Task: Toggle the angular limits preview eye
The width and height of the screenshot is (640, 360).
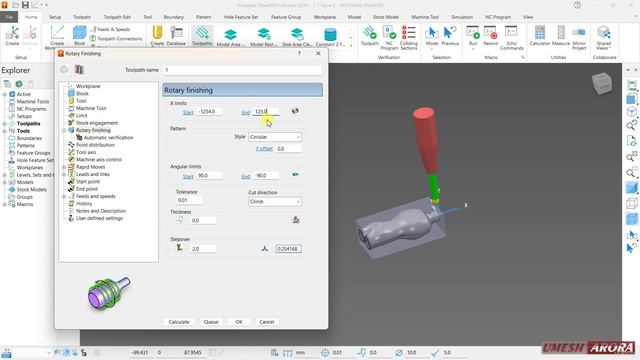Action: coord(295,174)
